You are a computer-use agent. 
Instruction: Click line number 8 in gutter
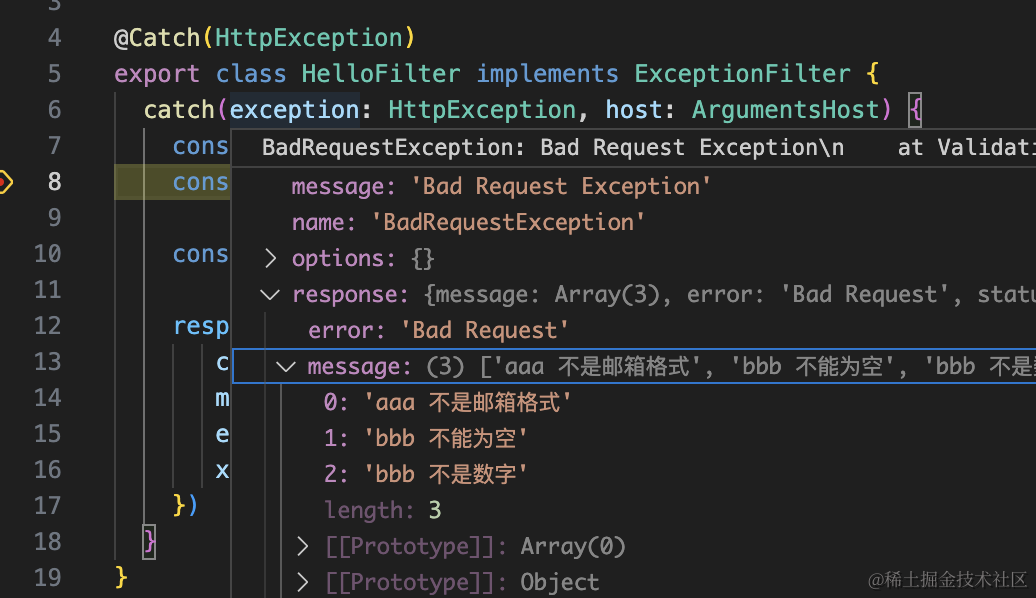coord(54,182)
